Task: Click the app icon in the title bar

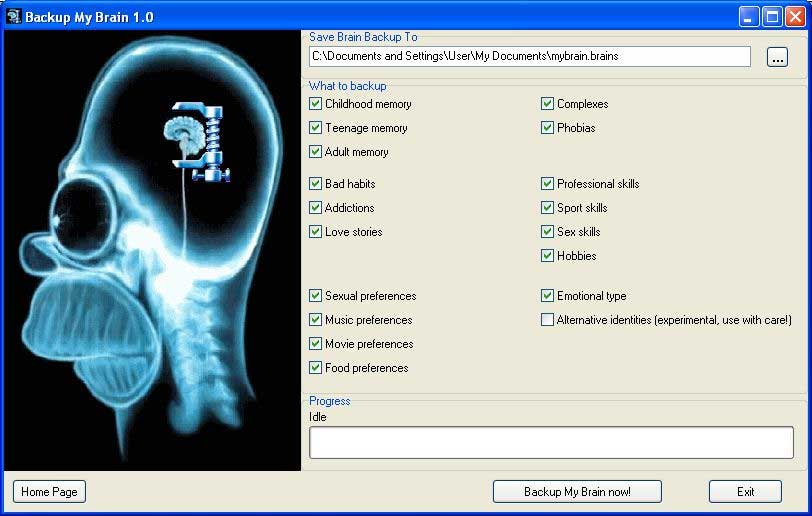Action: coord(13,17)
